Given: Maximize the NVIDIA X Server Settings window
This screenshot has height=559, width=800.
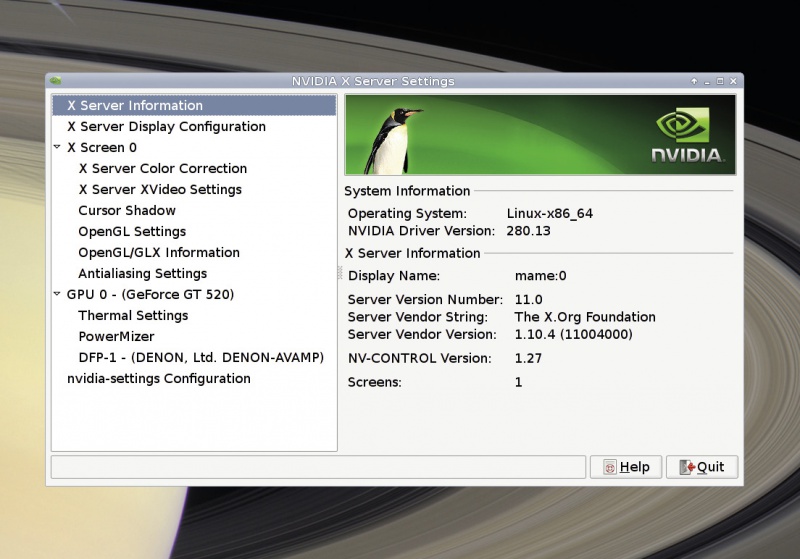Looking at the screenshot, I should click(720, 81).
